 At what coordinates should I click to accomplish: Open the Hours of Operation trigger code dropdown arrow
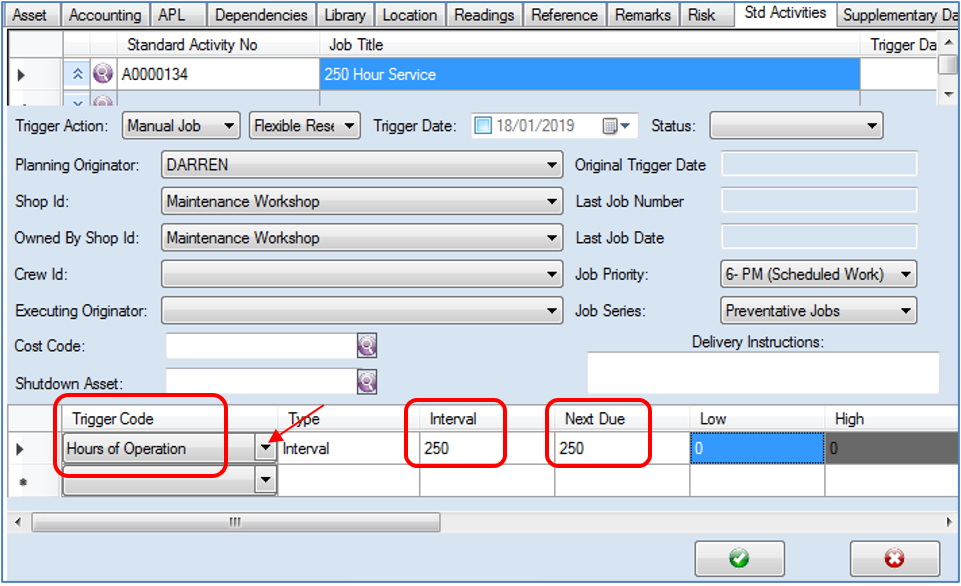tap(265, 448)
